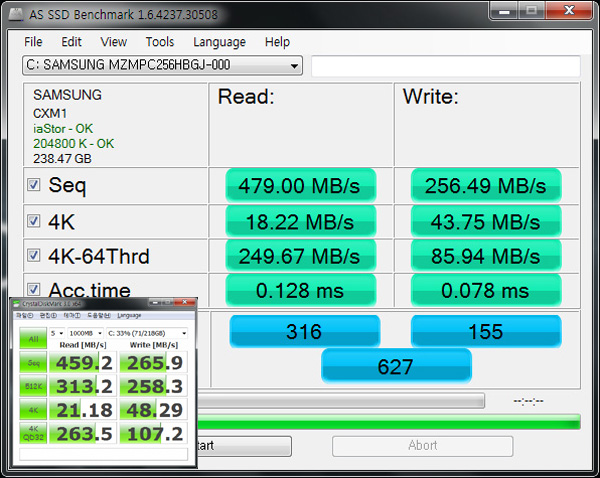
Task: Minimize the AS SSD Benchmark window
Action: pyautogui.click(x=504, y=11)
